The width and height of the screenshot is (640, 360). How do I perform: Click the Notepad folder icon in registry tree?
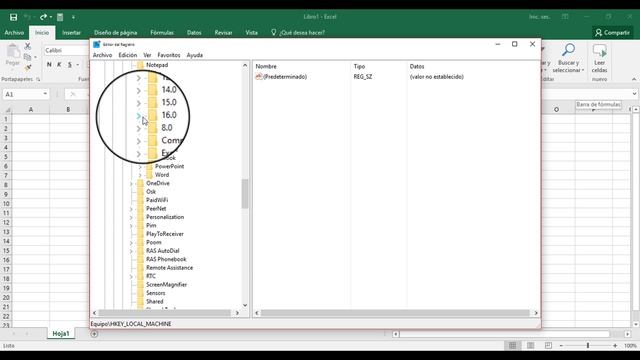(140, 65)
